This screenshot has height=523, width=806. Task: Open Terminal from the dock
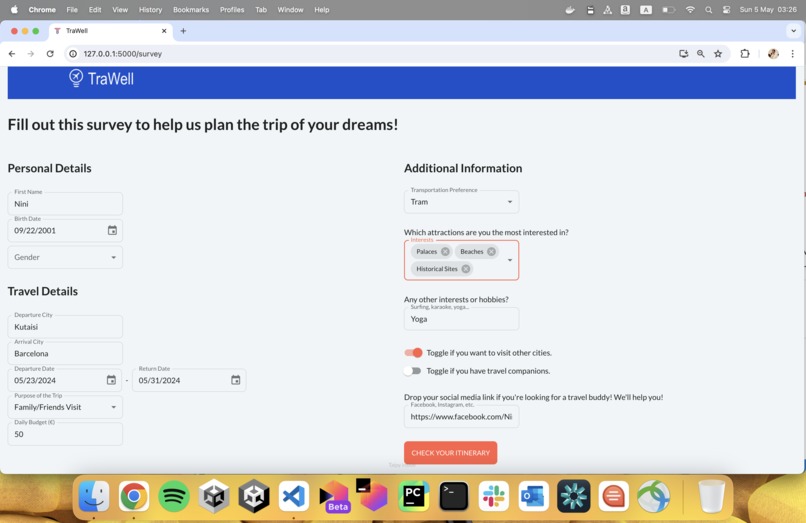(454, 496)
